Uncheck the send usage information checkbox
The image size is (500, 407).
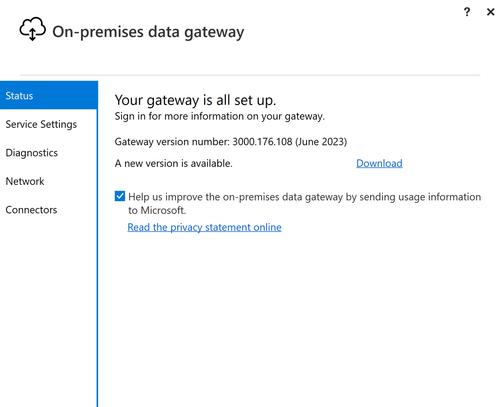(x=120, y=196)
